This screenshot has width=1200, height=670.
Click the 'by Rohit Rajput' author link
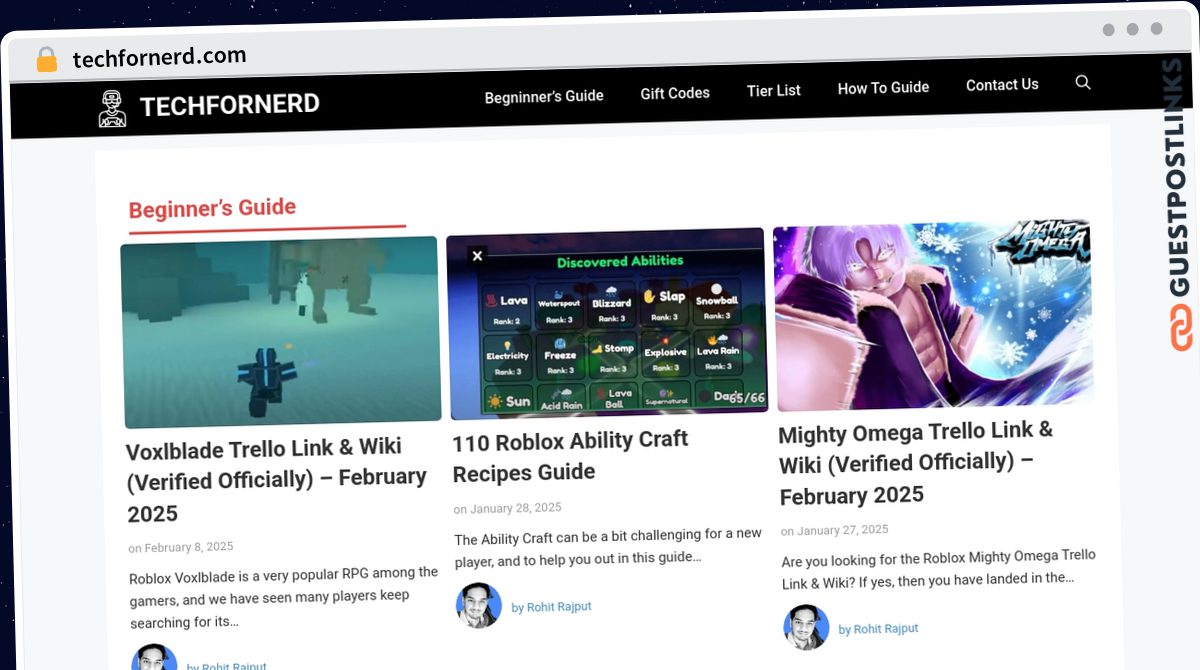pos(553,606)
